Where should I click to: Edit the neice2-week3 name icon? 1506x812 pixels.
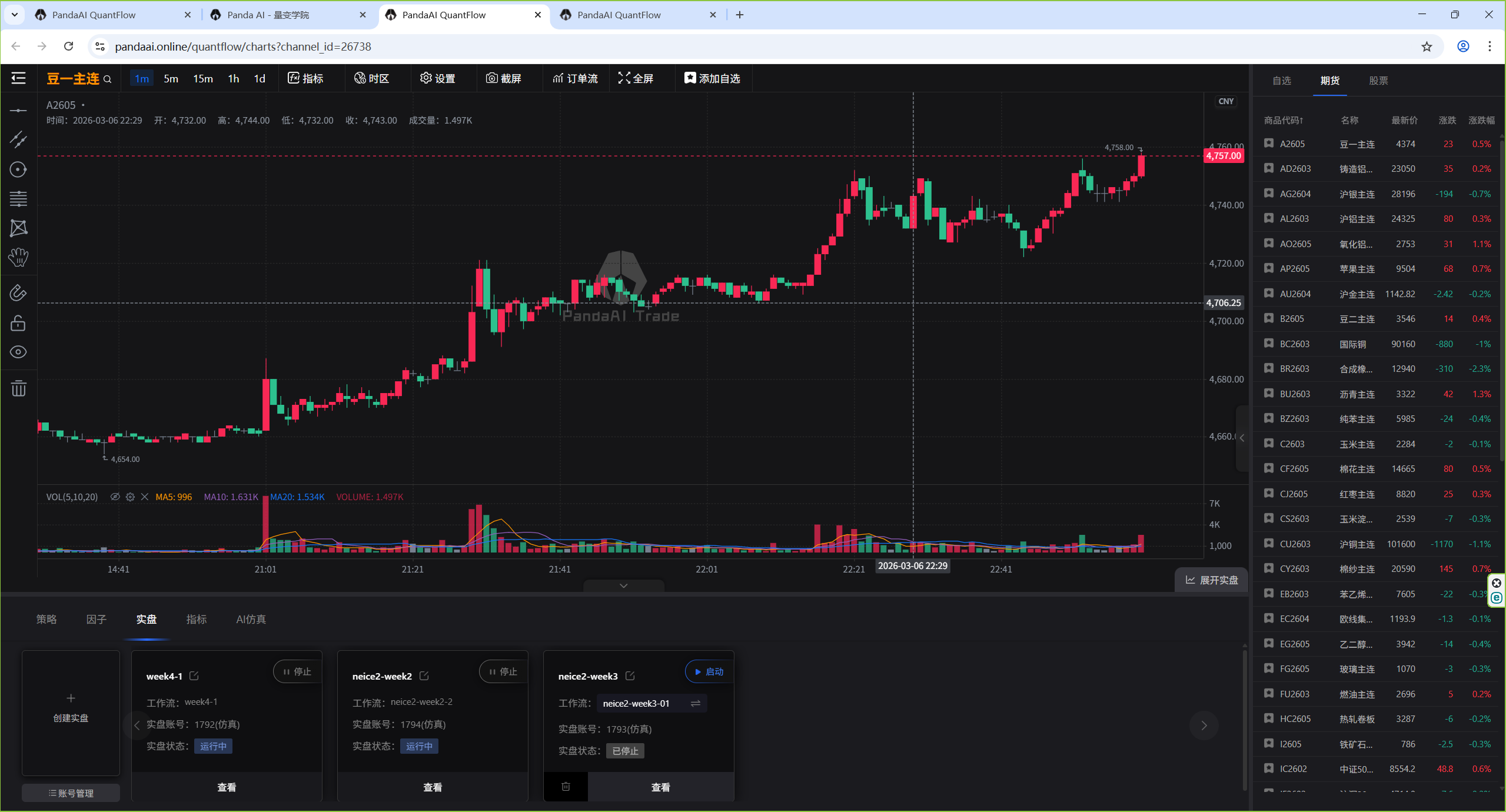(x=630, y=676)
